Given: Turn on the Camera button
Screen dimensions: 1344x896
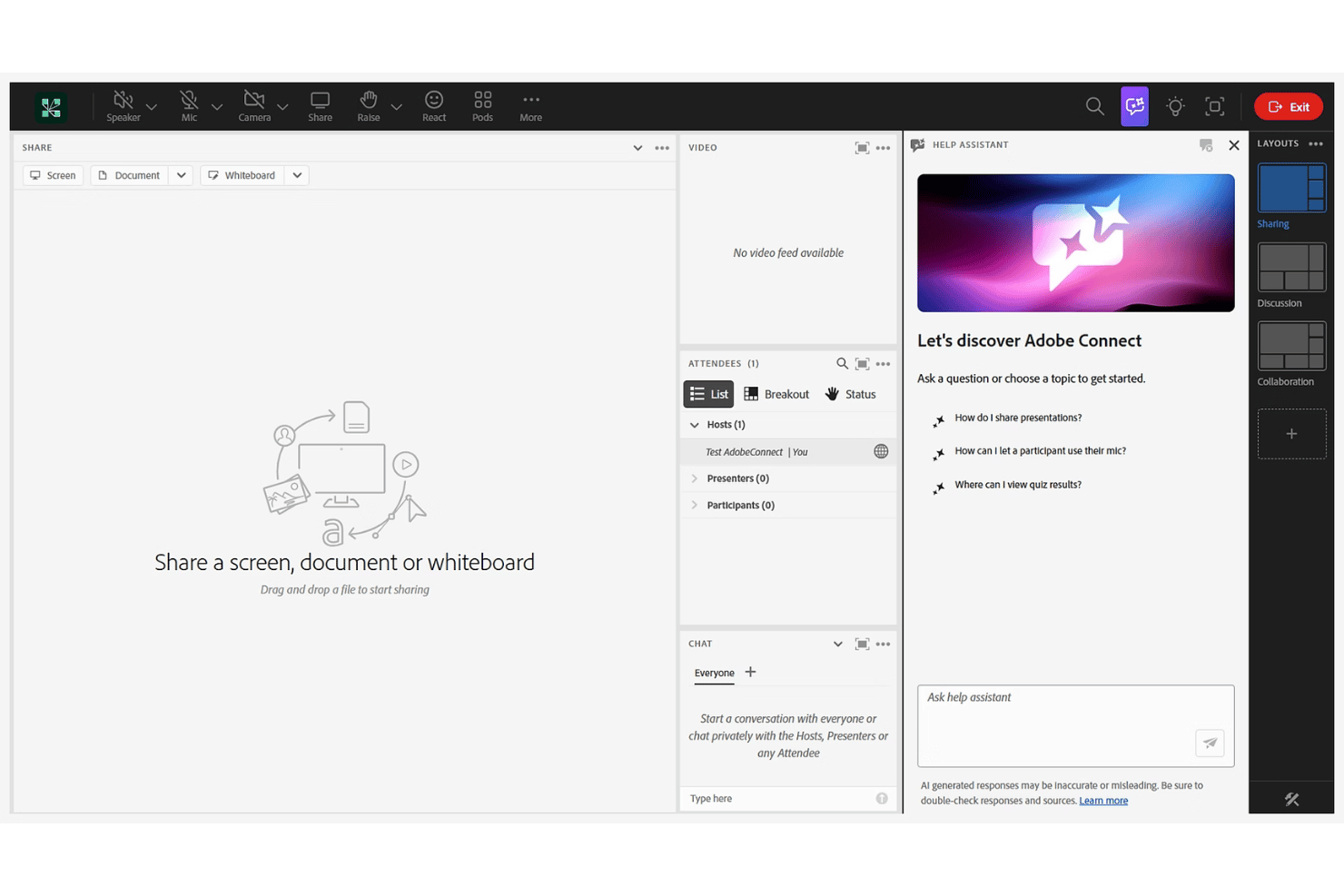Looking at the screenshot, I should coord(254,106).
